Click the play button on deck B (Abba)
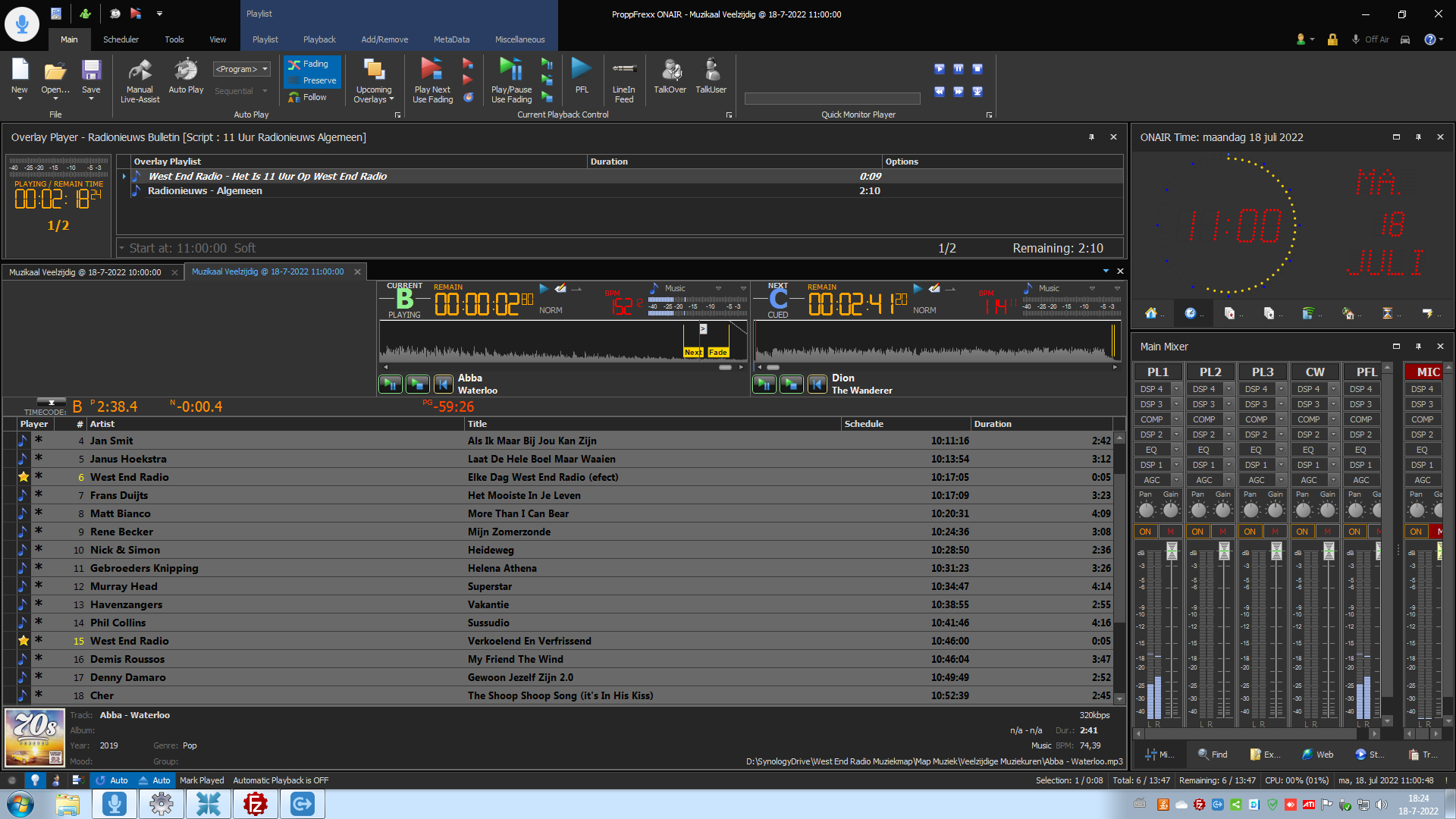 [x=418, y=384]
